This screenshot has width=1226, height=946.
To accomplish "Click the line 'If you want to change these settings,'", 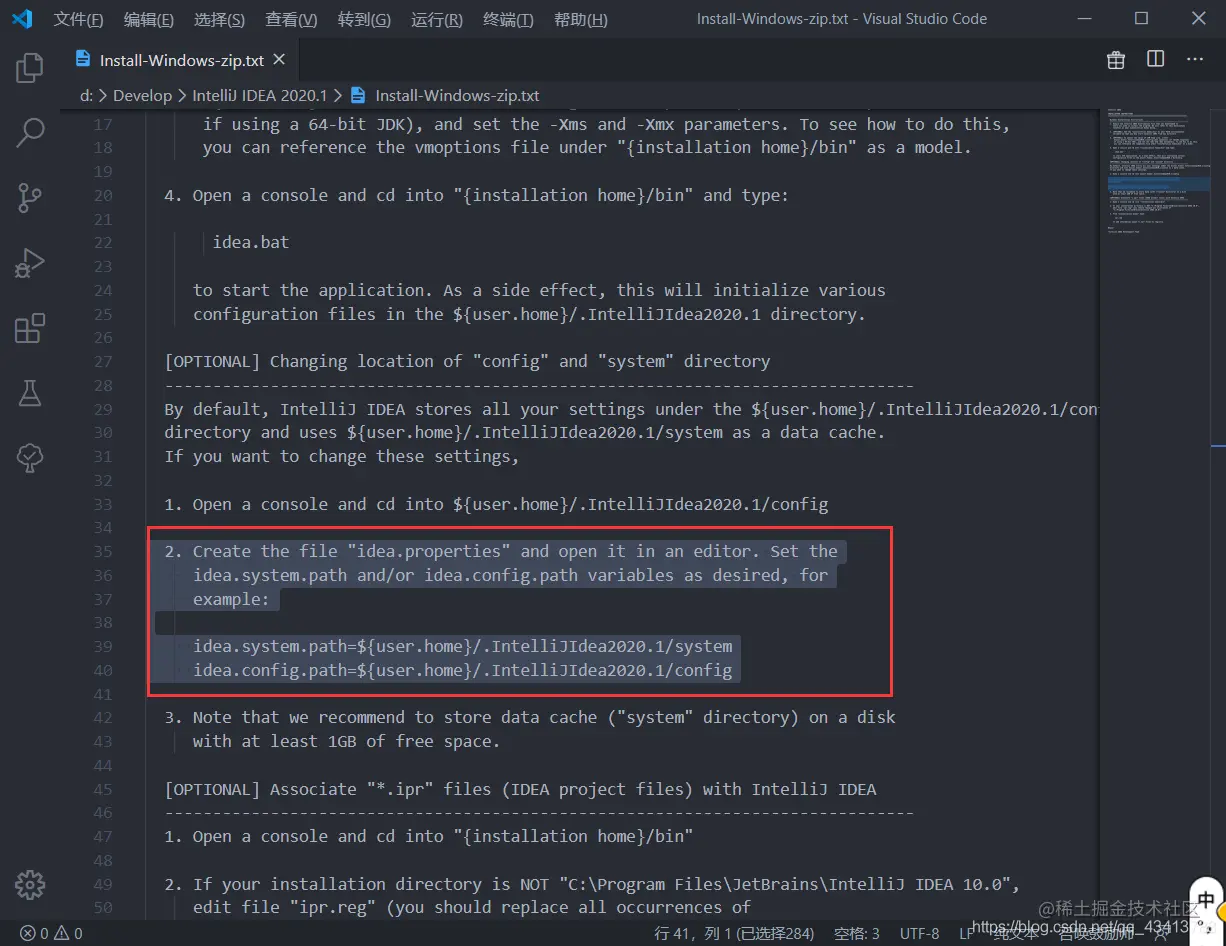I will pos(342,456).
